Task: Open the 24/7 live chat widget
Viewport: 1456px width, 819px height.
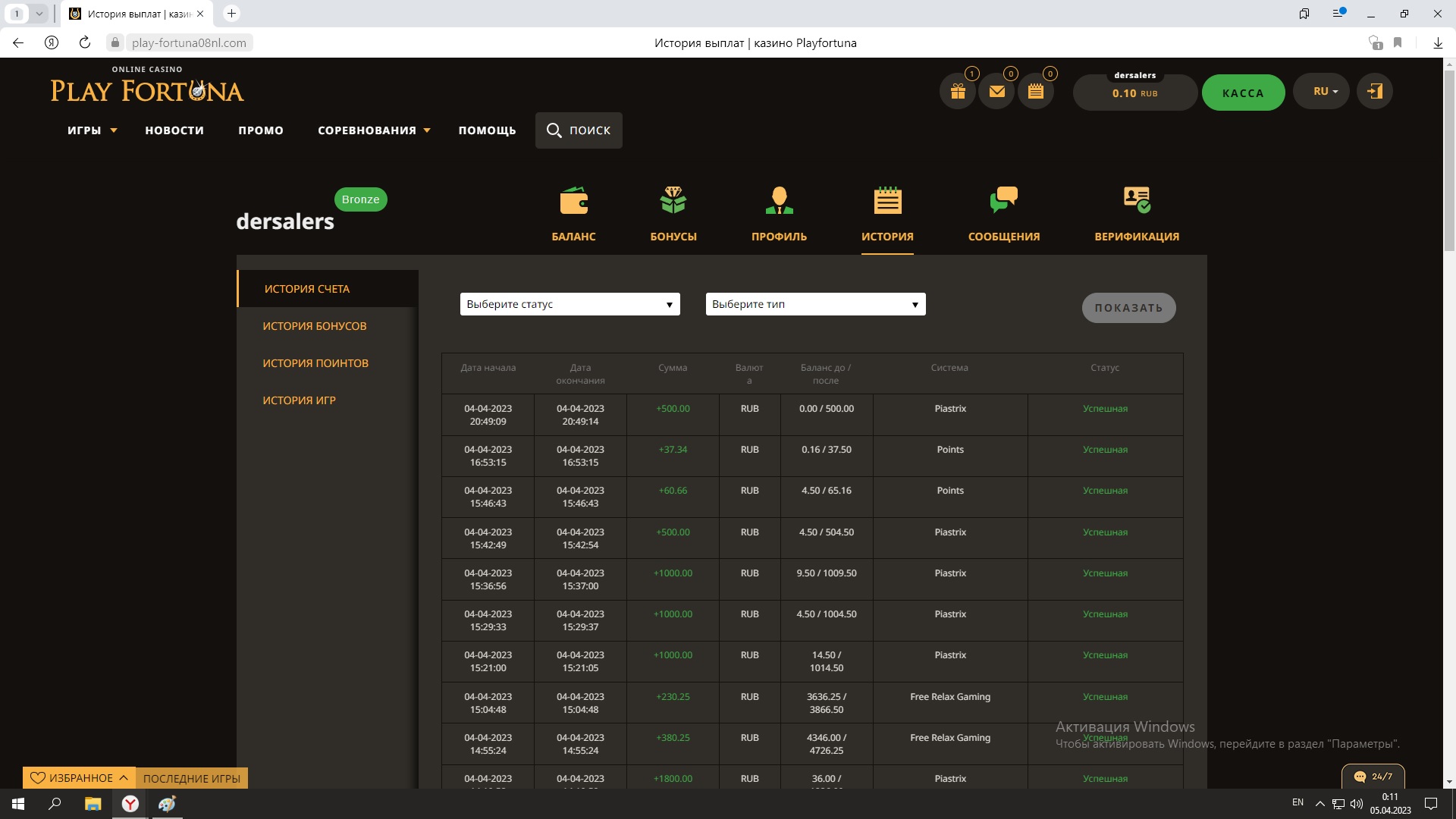Action: click(1373, 776)
